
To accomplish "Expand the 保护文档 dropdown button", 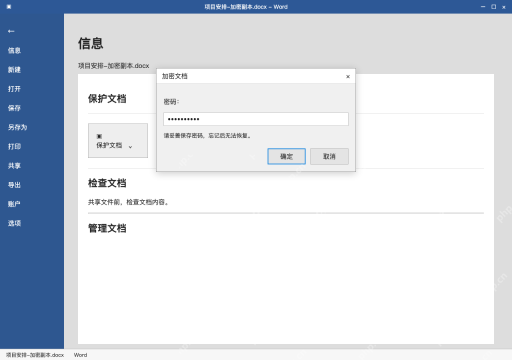I will (118, 140).
